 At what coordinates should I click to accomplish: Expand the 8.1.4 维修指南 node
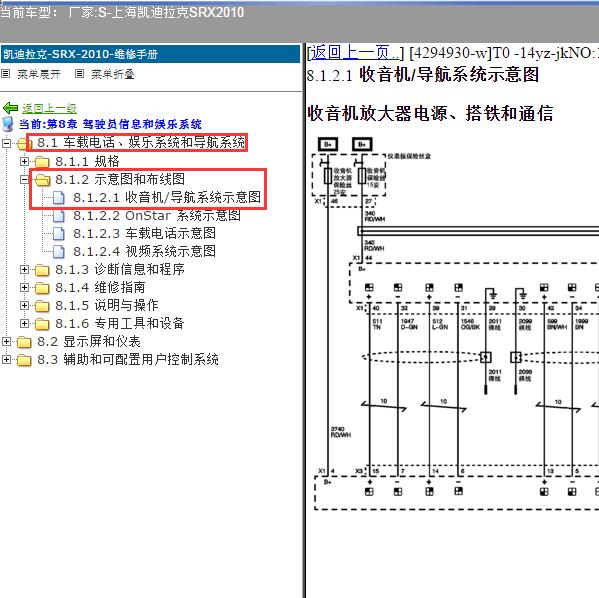pos(24,287)
